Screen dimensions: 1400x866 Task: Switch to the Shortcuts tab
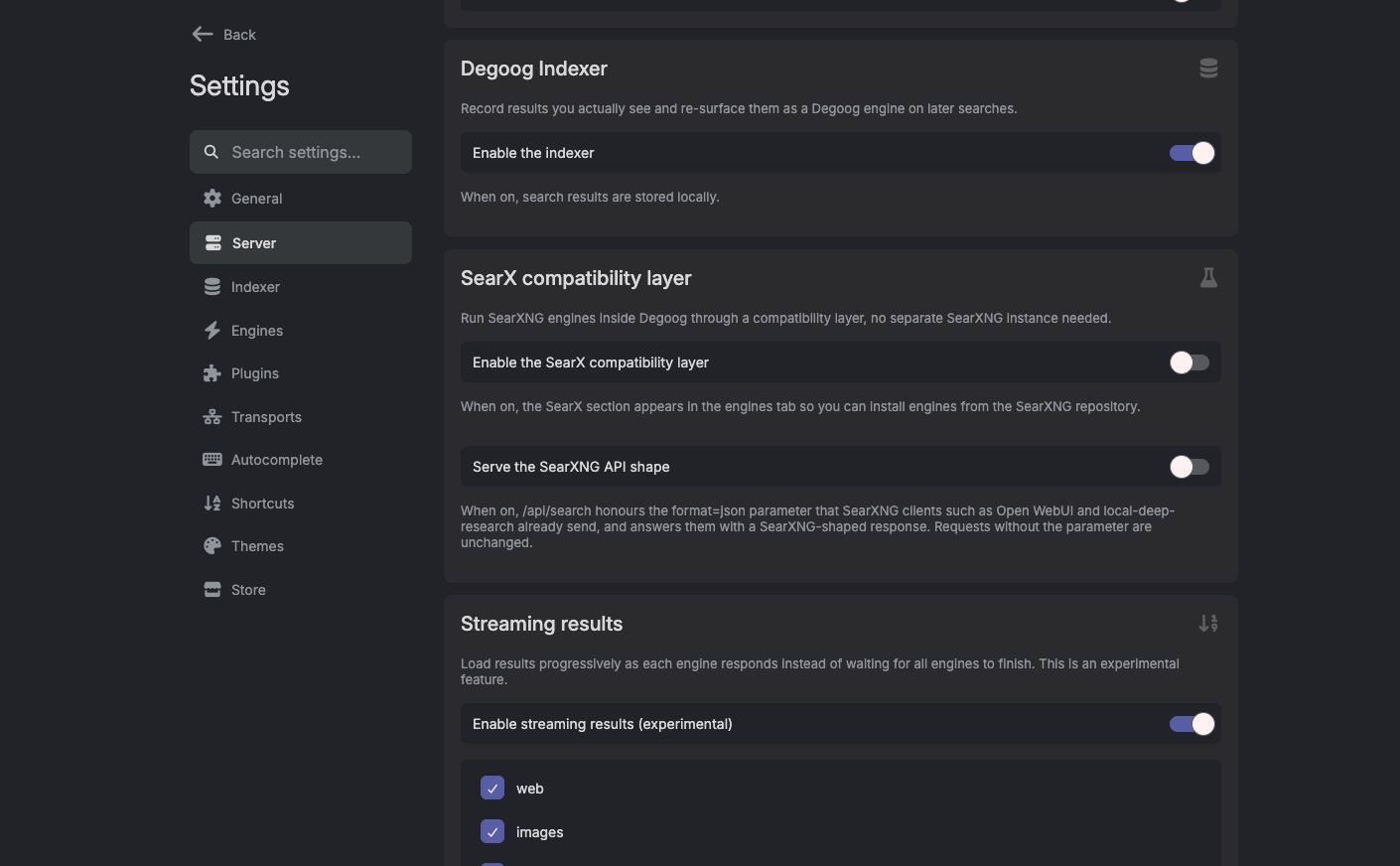(301, 504)
